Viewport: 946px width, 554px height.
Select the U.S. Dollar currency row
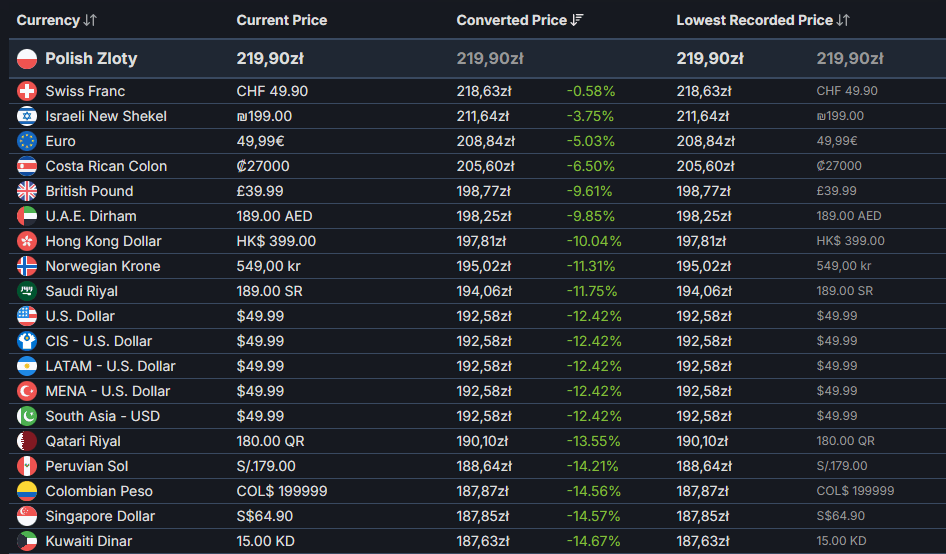coord(80,316)
